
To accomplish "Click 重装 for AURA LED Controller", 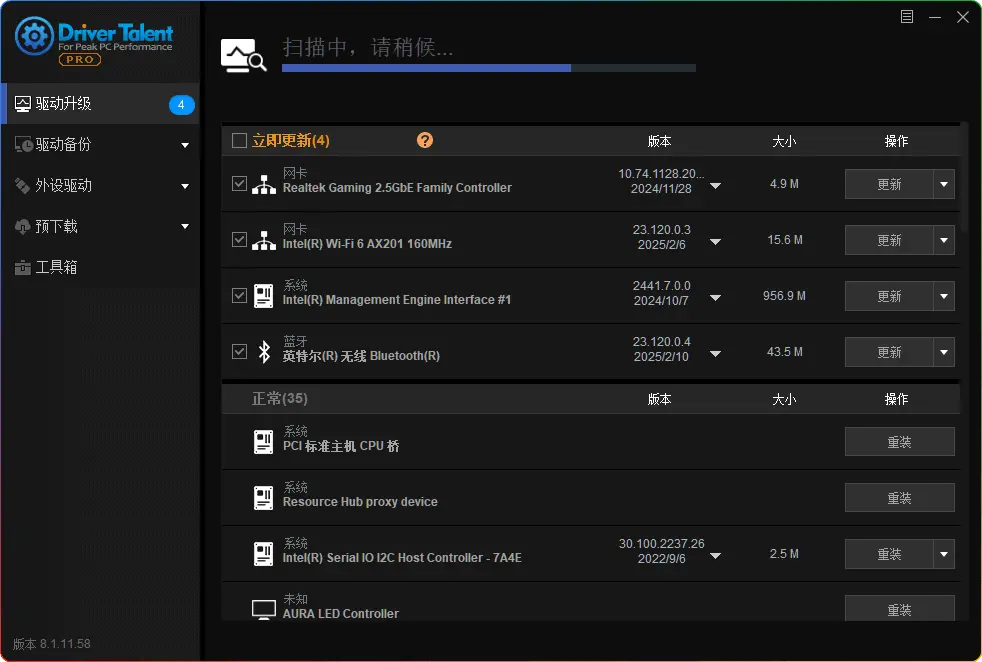I will click(899, 608).
